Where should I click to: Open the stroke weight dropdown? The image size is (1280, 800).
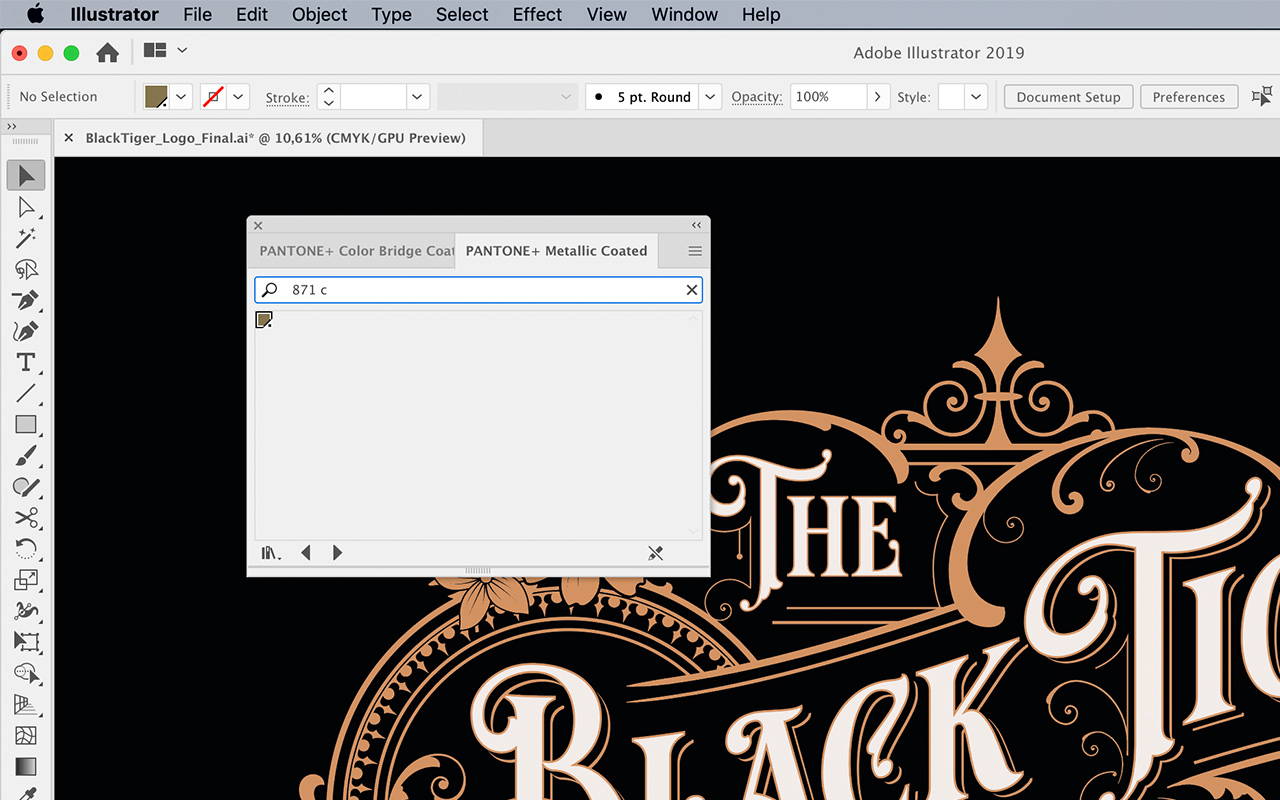pyautogui.click(x=418, y=97)
